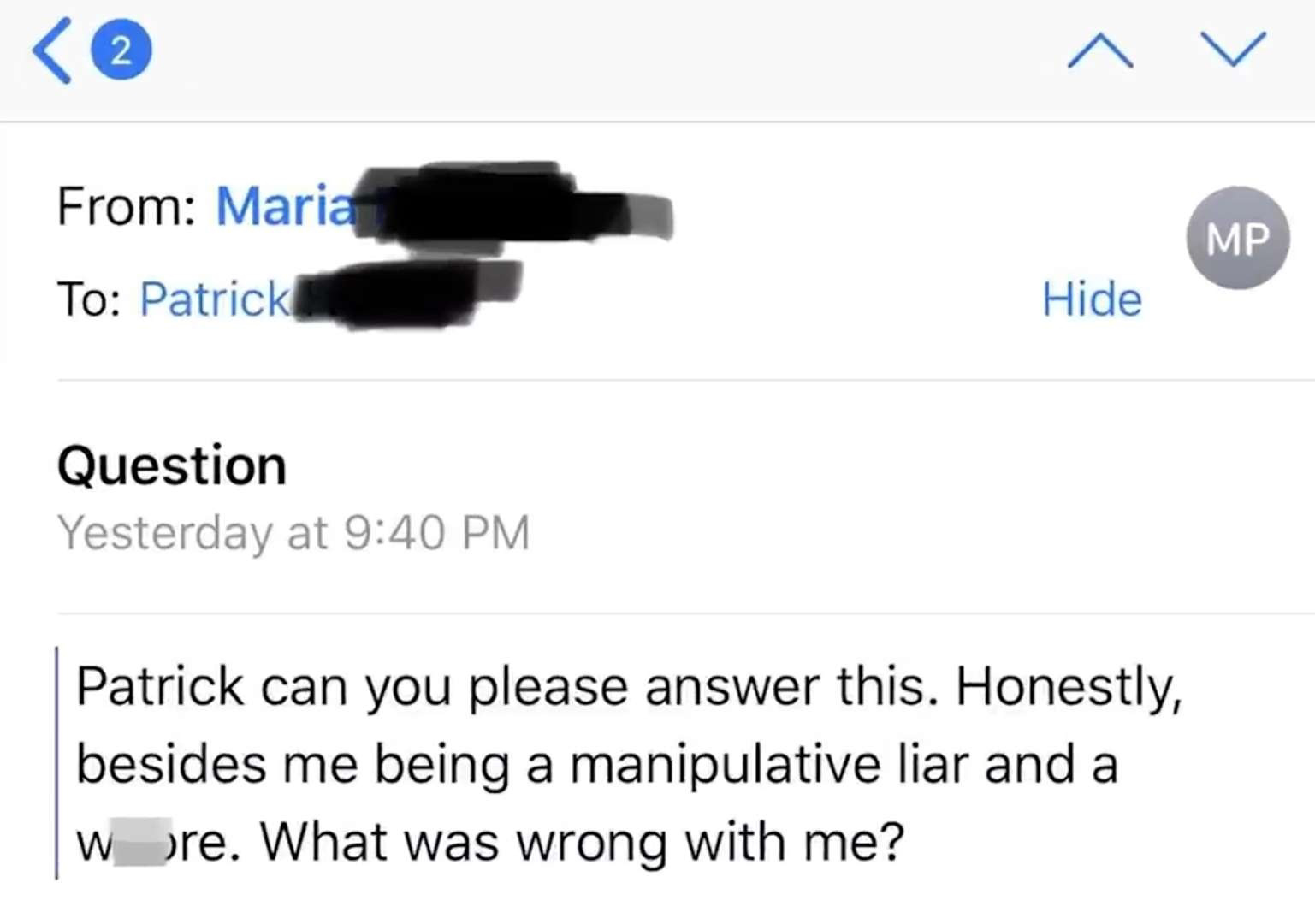Tap the blacked-out sender address

513,206
